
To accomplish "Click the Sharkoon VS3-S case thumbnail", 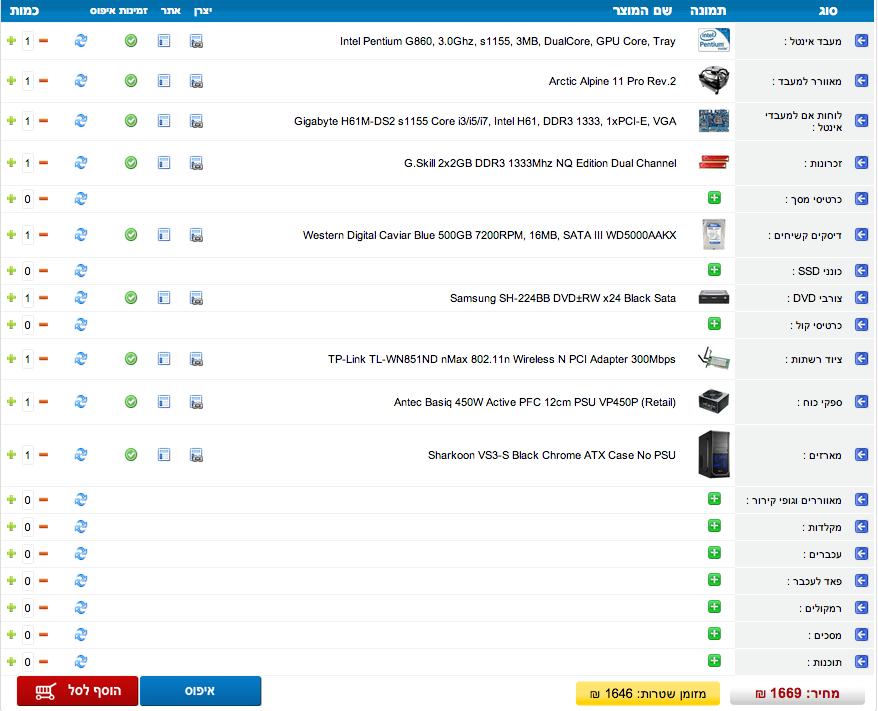I will [x=714, y=455].
